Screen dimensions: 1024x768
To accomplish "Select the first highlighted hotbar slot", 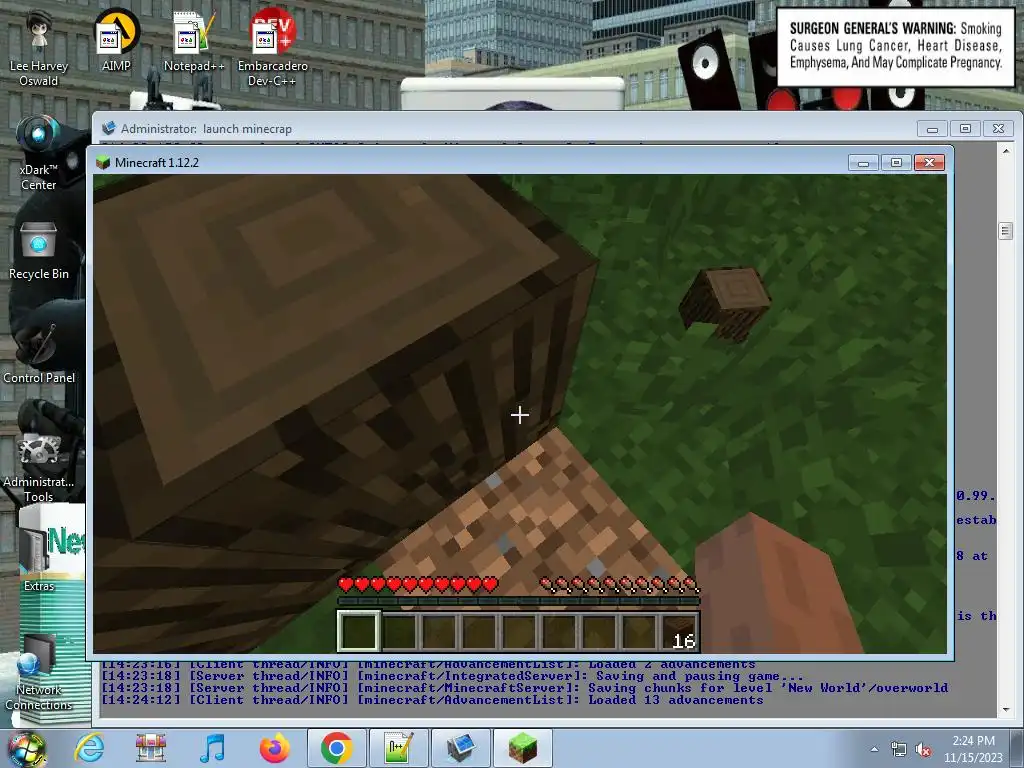I will 358,632.
